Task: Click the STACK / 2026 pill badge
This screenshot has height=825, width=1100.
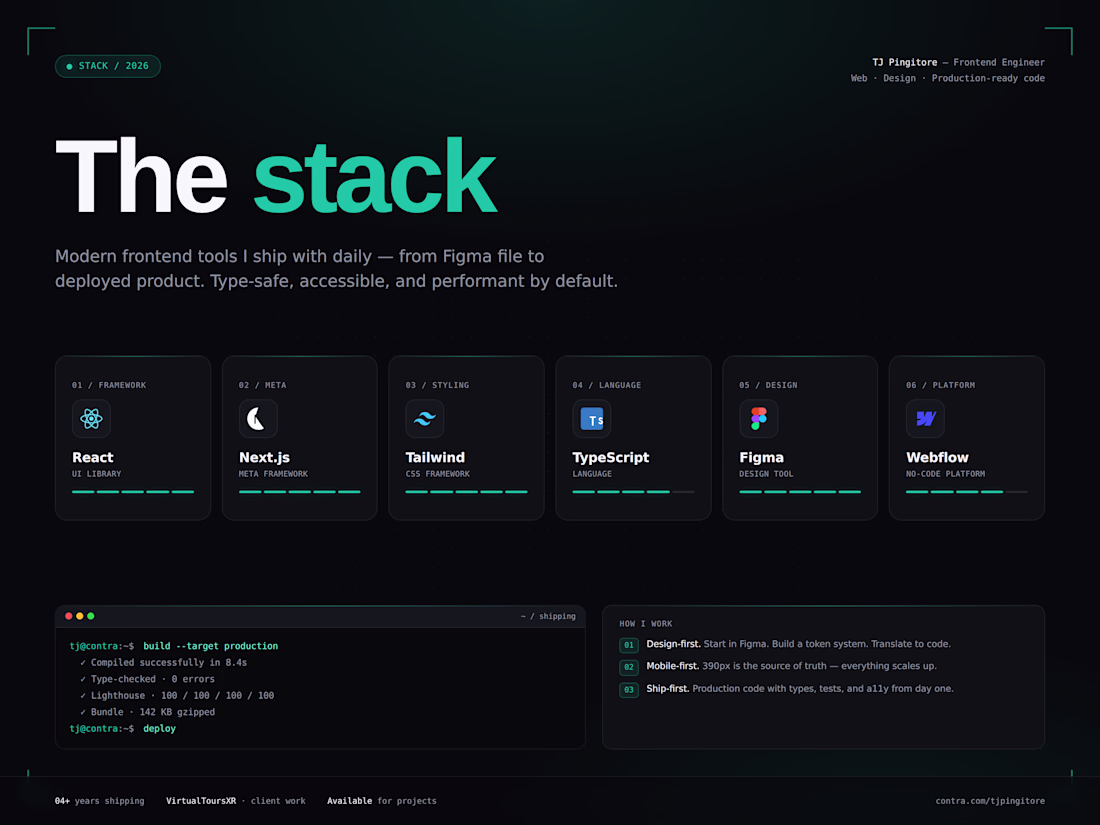Action: (x=108, y=66)
